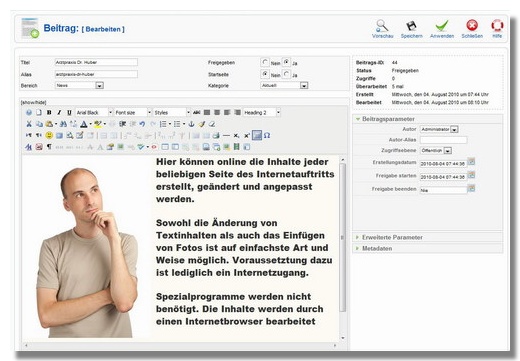Screen dimensions: 520x361
Task: Open the Zugriffsebene Öffentlich dropdown
Action: pyautogui.click(x=436, y=151)
